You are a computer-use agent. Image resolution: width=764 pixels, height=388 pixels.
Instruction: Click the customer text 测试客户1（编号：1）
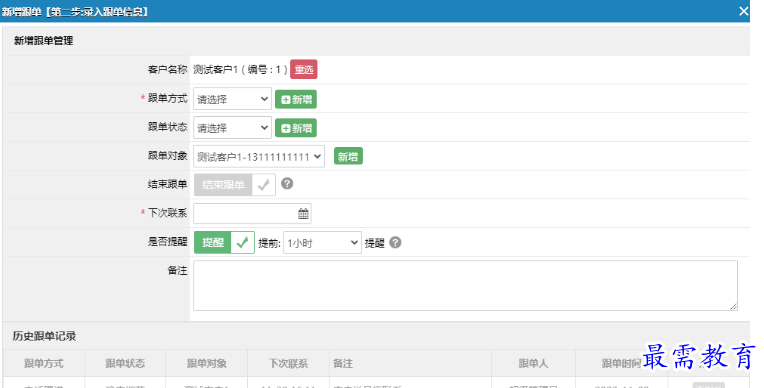click(240, 69)
